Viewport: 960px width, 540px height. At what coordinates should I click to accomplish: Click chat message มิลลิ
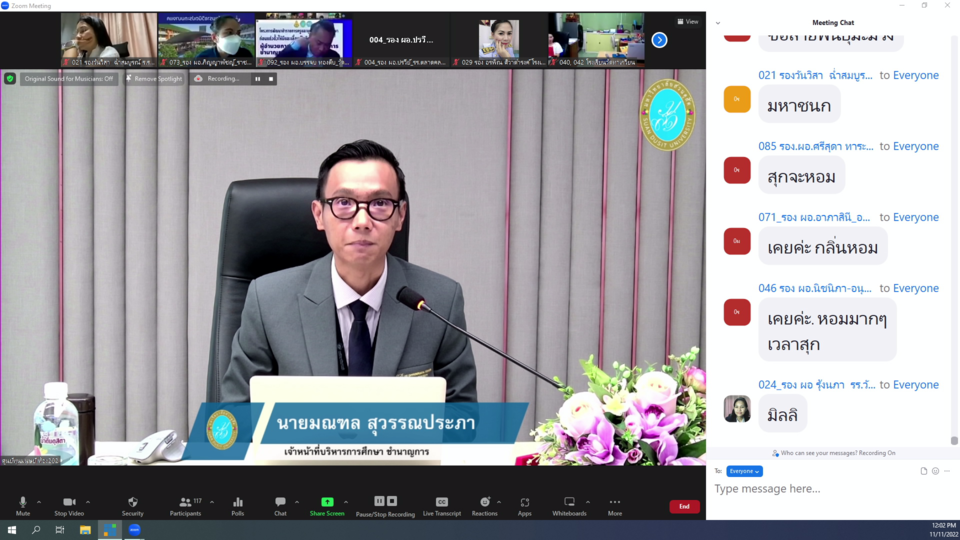coord(782,414)
